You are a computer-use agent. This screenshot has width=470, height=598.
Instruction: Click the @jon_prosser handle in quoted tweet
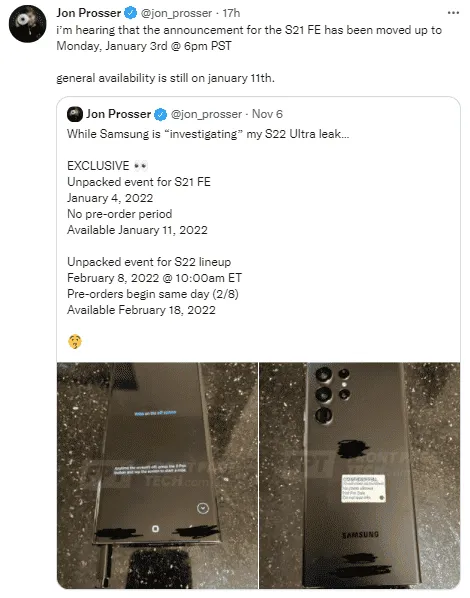[206, 114]
